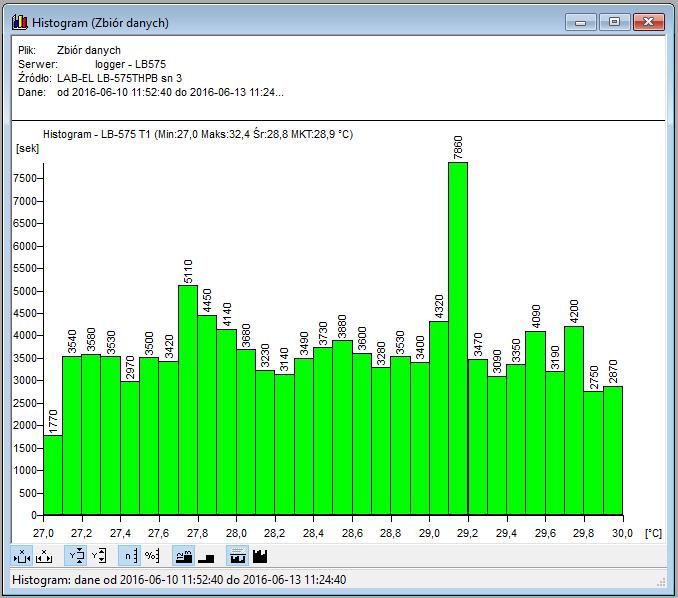Switch scale to percent '%' mode

point(152,556)
